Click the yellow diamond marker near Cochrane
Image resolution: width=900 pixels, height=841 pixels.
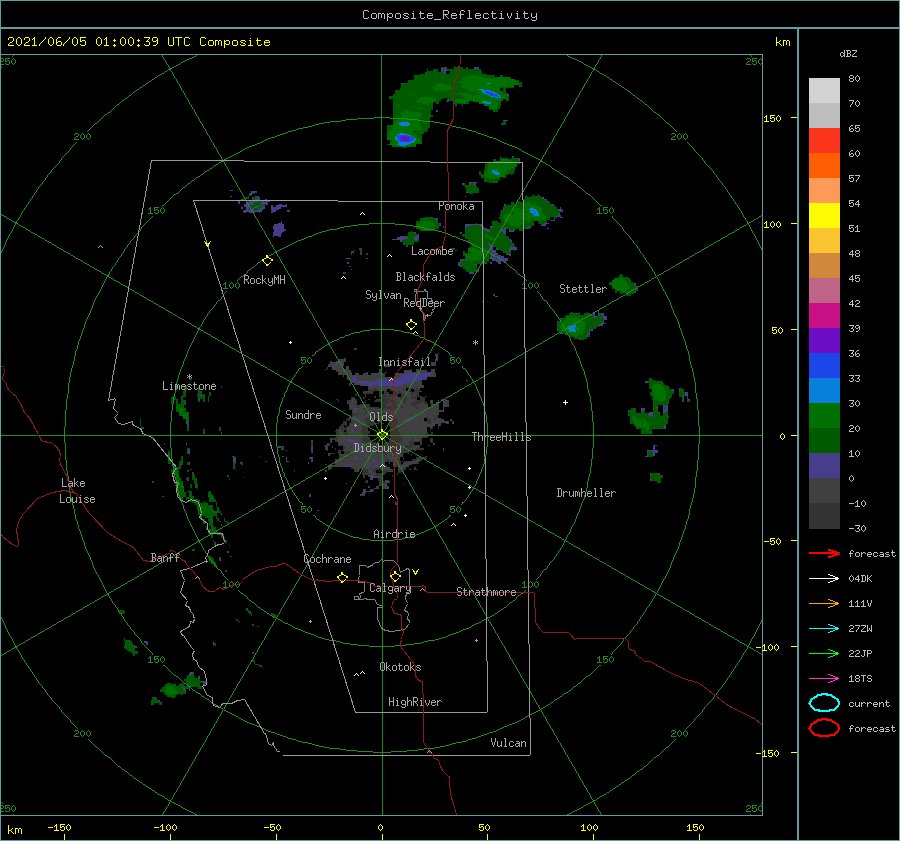tap(343, 577)
